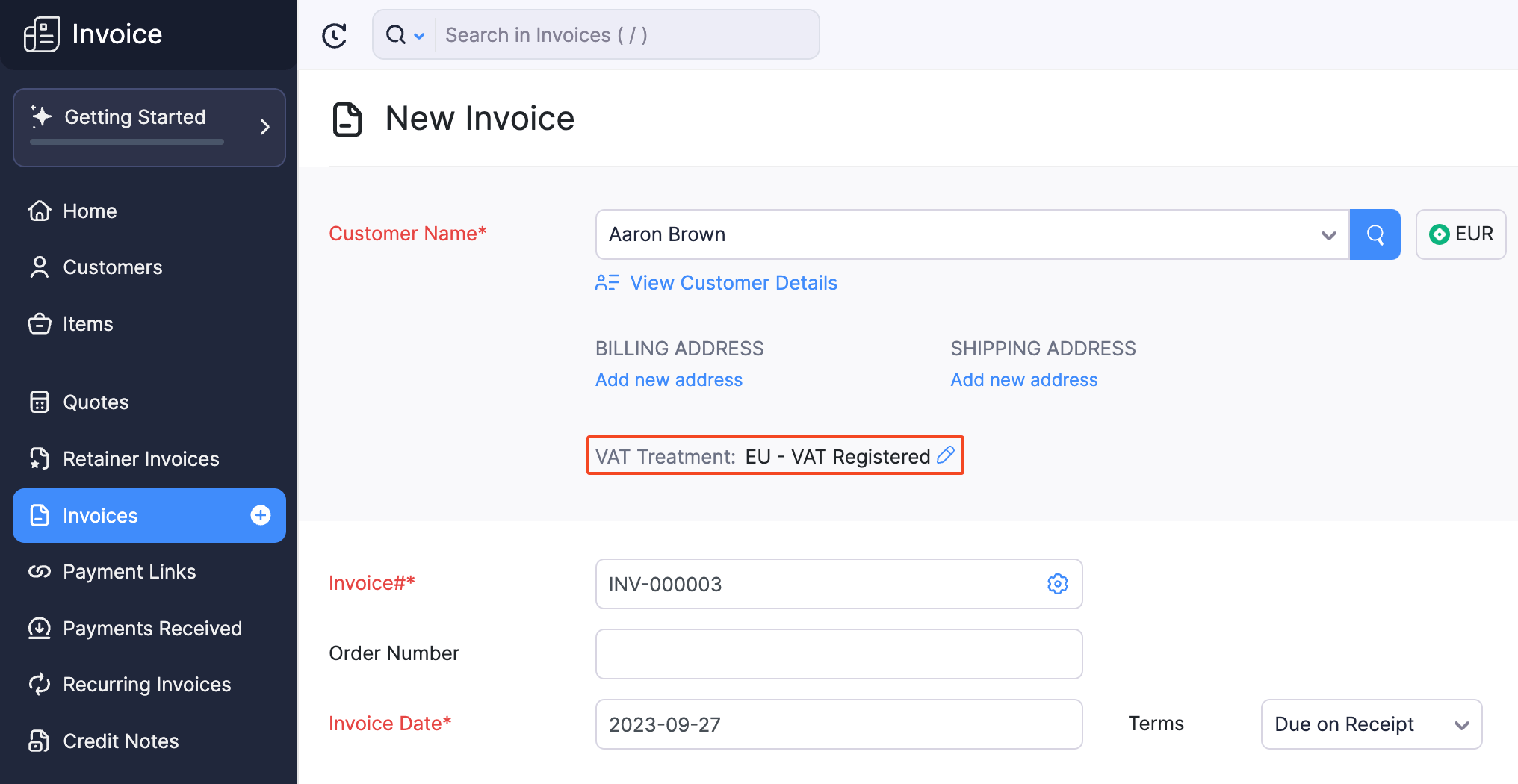
Task: Open the Terms dropdown showing Due on Receipt
Action: pos(1371,724)
